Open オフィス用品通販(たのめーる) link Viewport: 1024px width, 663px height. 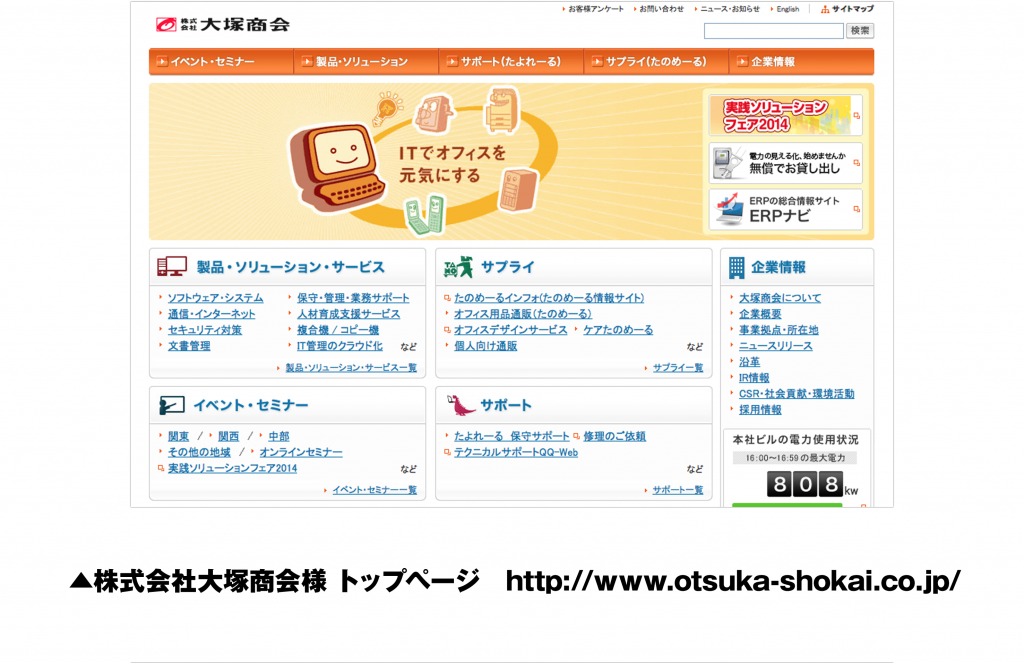coord(522,314)
